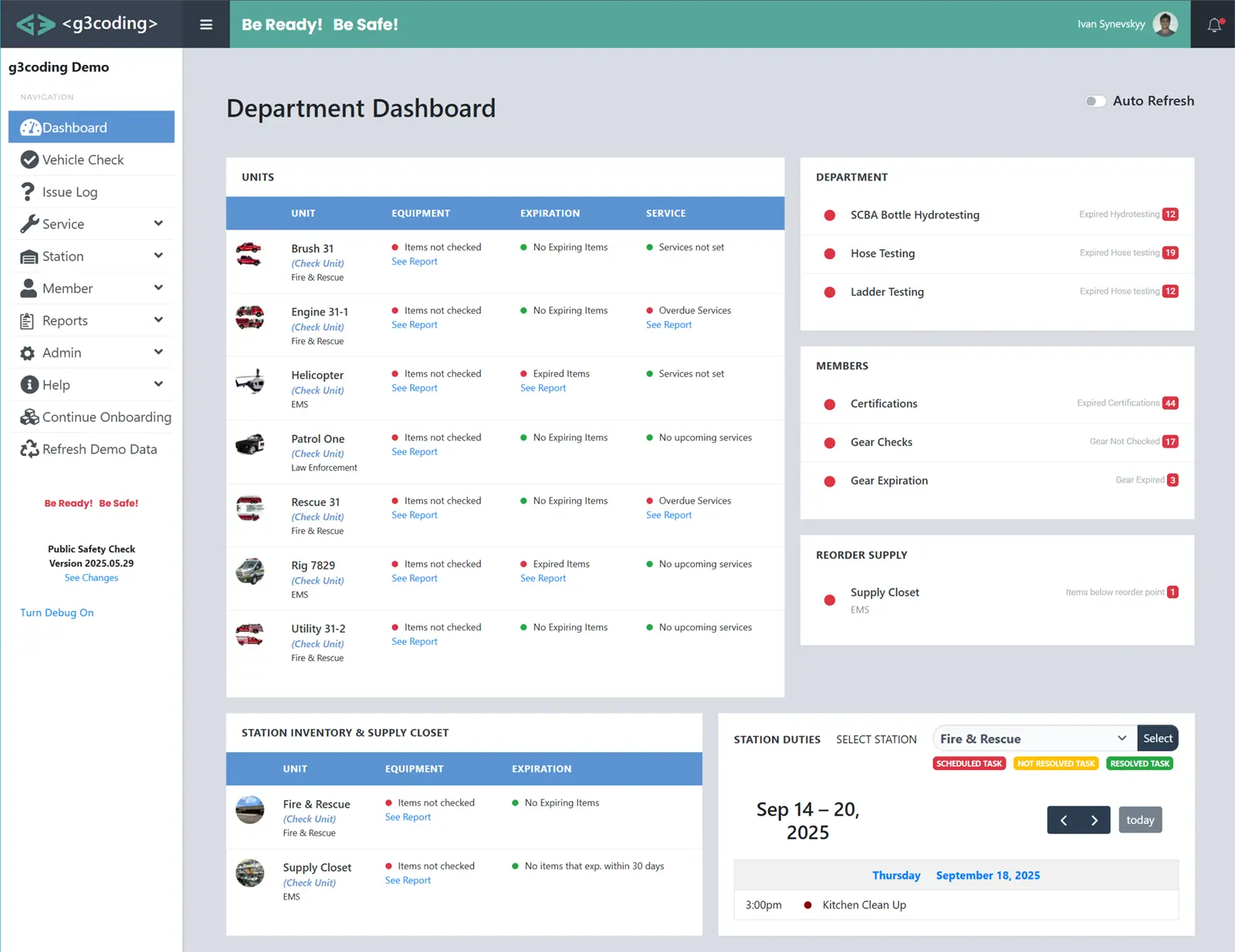Enable the Auto Refresh toggle

pos(1095,101)
